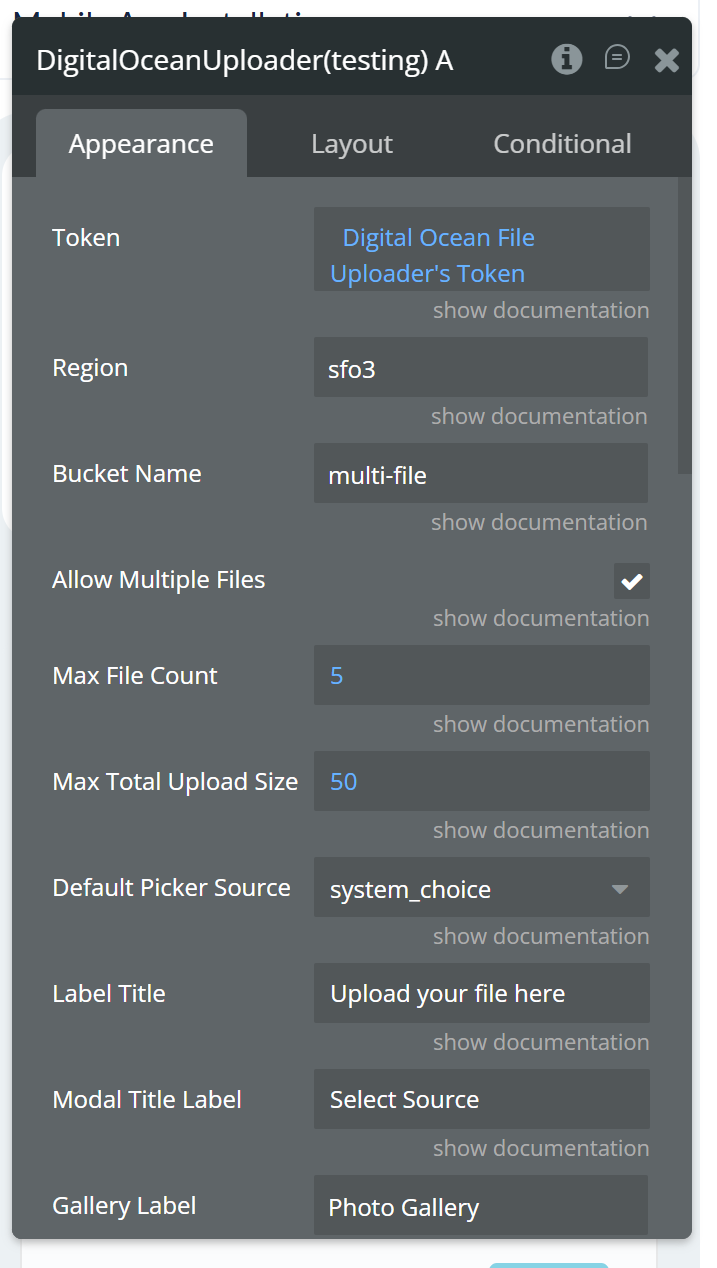
Task: Click the Label Title input field
Action: pyautogui.click(x=482, y=993)
